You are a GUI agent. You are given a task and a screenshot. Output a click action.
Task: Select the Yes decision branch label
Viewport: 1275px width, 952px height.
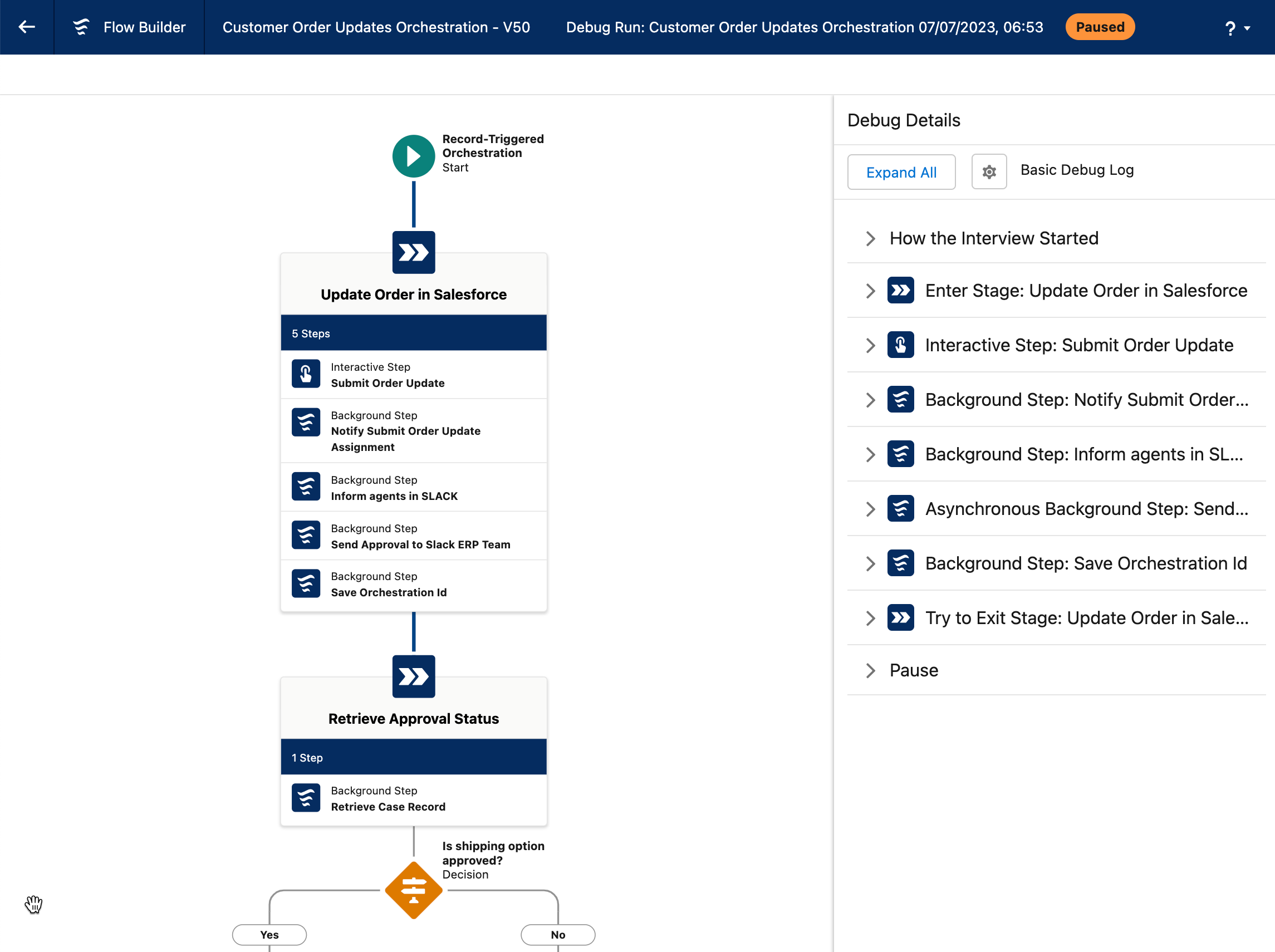[x=269, y=934]
